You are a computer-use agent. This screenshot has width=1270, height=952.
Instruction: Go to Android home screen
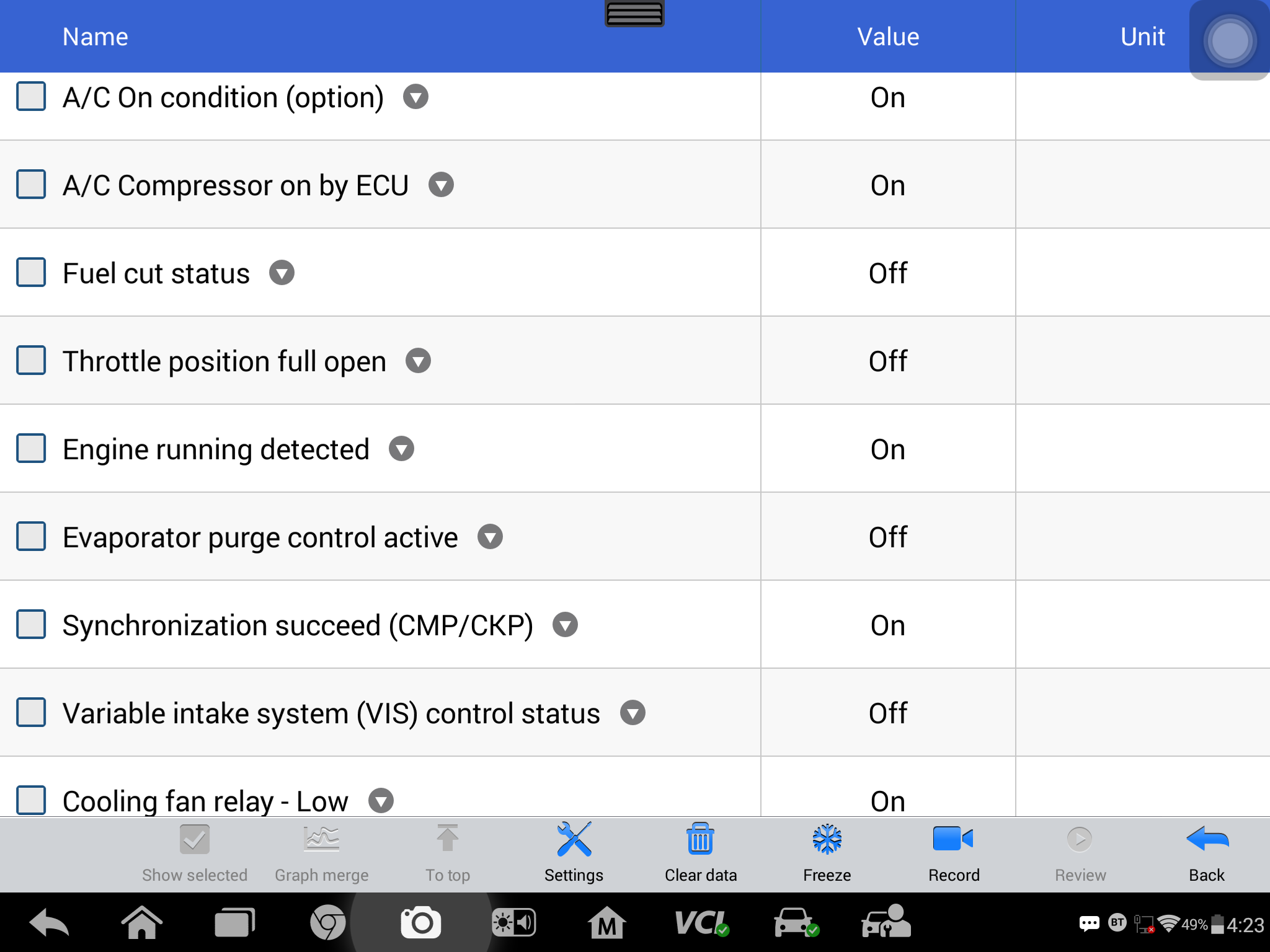tap(141, 923)
